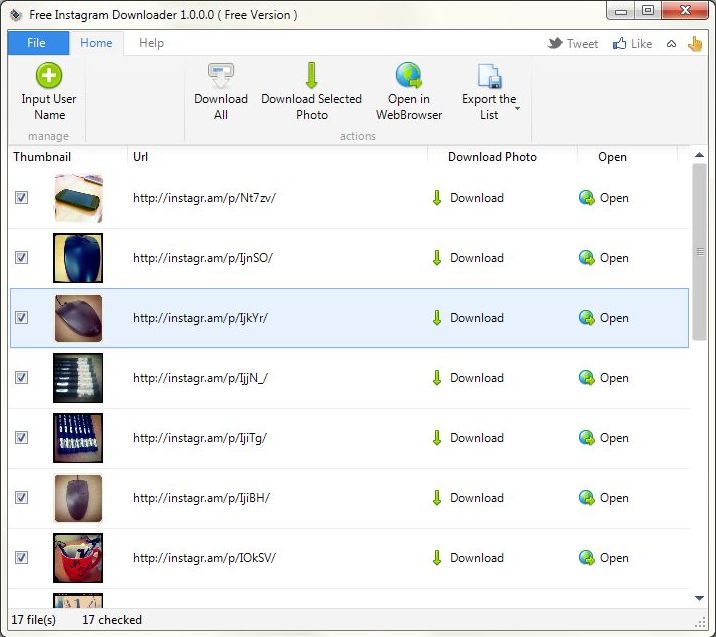The height and width of the screenshot is (637, 716).
Task: Select the blue mouse thumbnail for IjnSO
Action: pyautogui.click(x=78, y=258)
